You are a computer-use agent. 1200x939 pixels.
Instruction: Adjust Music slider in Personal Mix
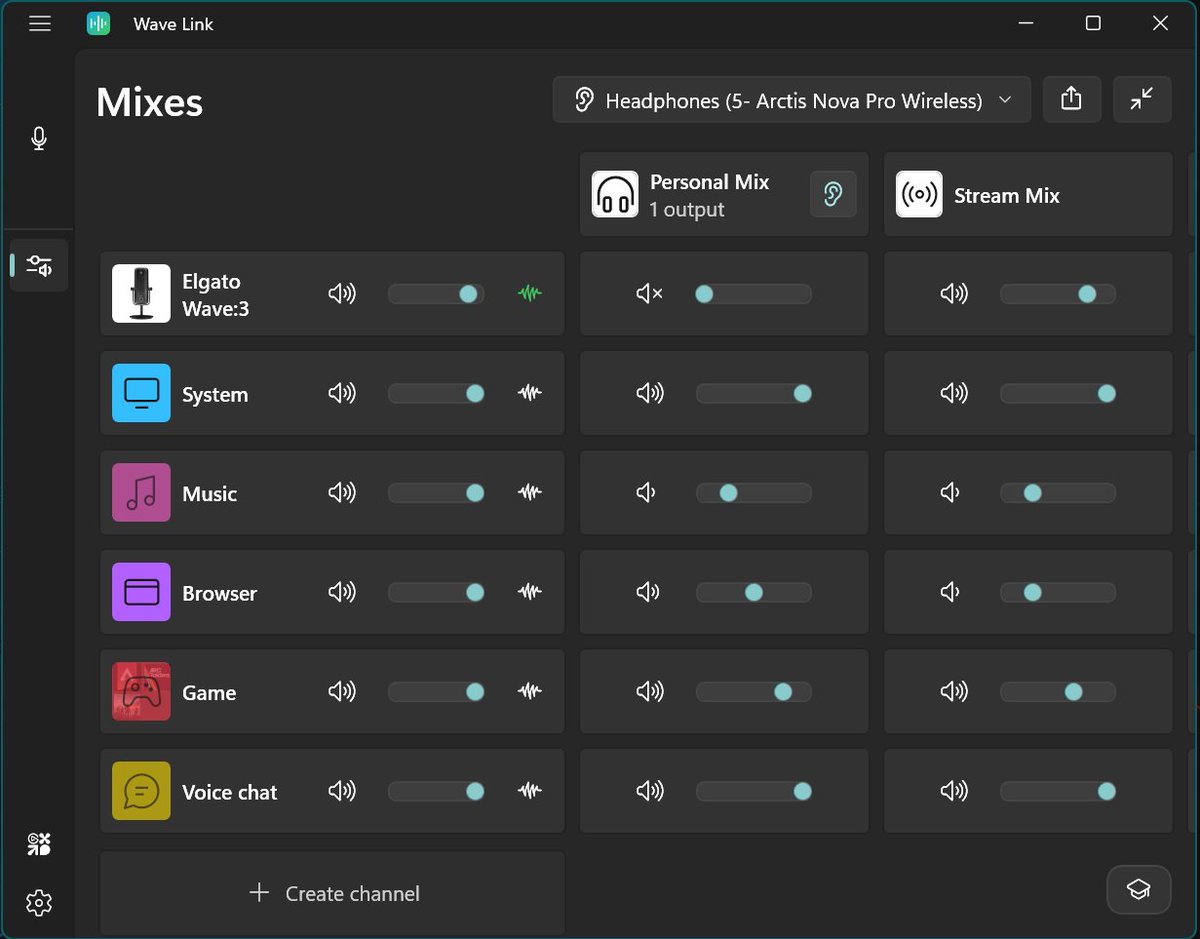click(x=754, y=492)
